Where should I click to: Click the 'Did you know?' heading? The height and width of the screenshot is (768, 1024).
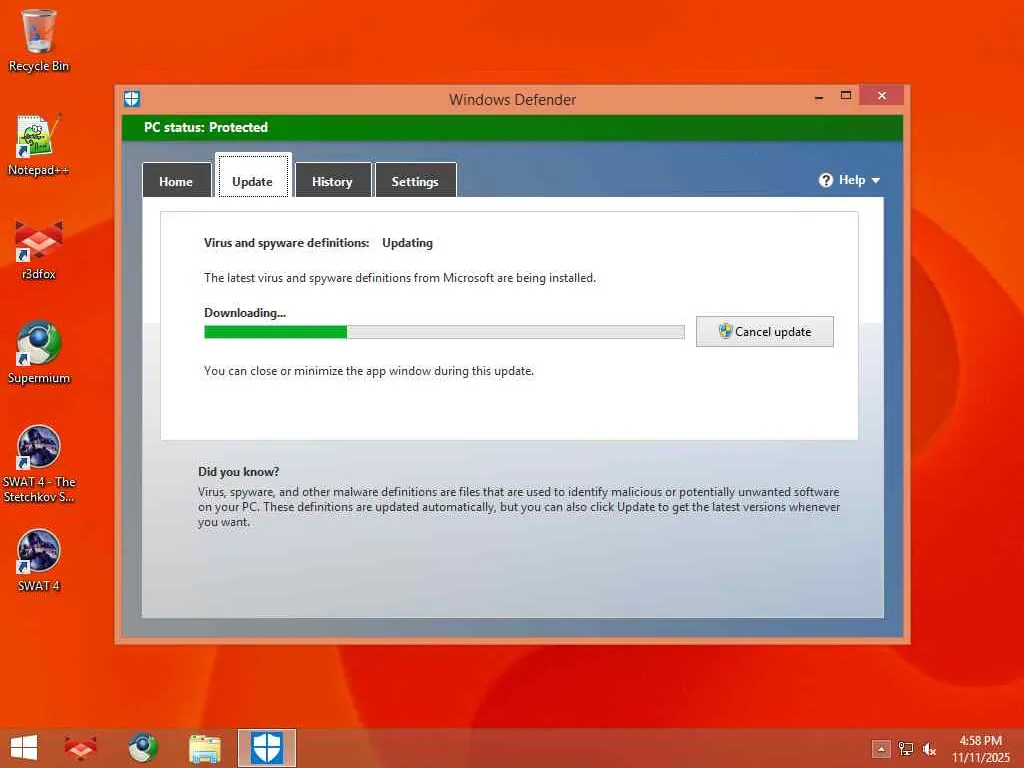pos(238,472)
